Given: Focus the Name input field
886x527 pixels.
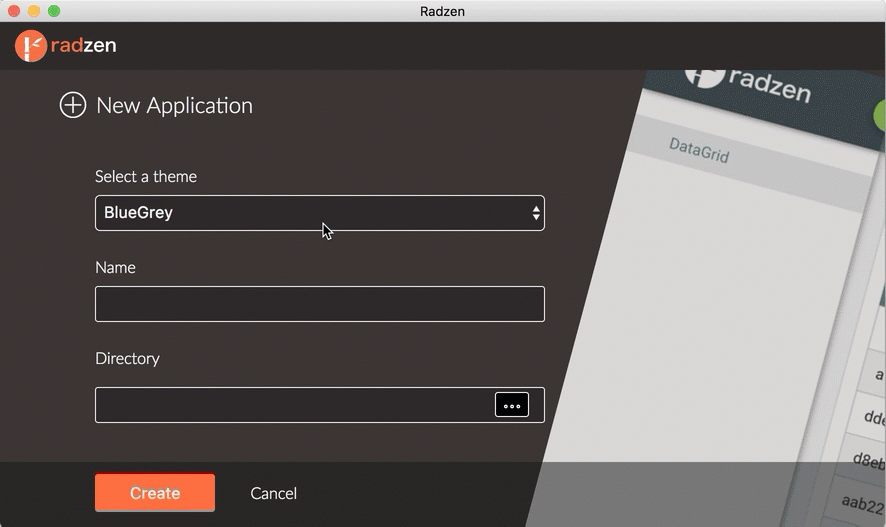Looking at the screenshot, I should [320, 304].
